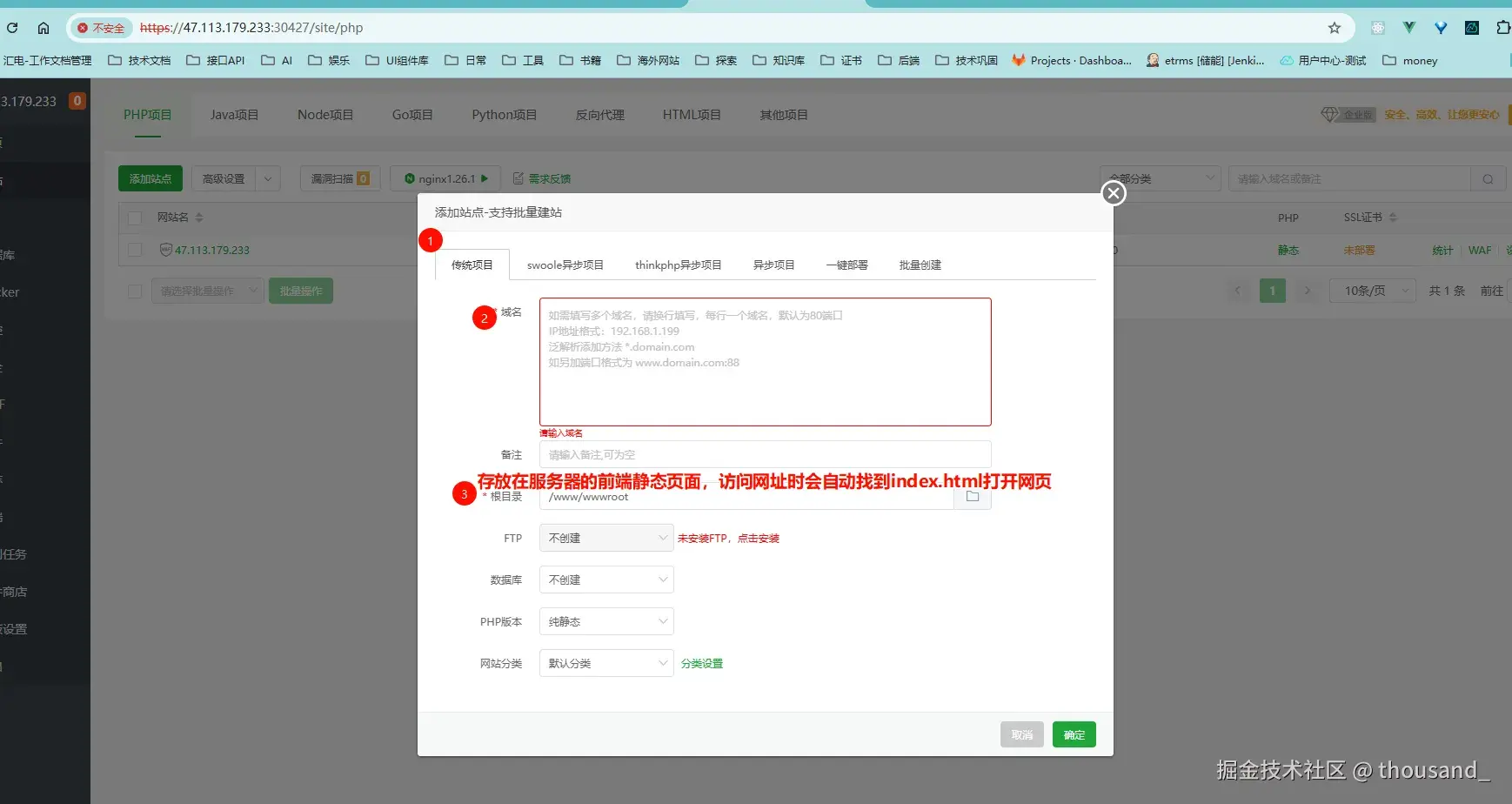Switch to the thinkphp异步项目 tab

pos(679,265)
